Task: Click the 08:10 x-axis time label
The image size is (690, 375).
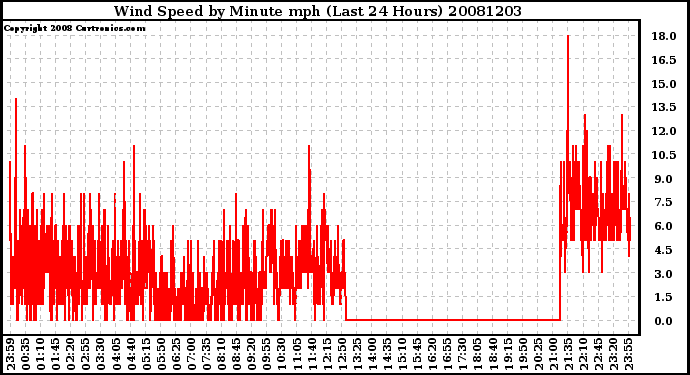Action: (x=221, y=354)
